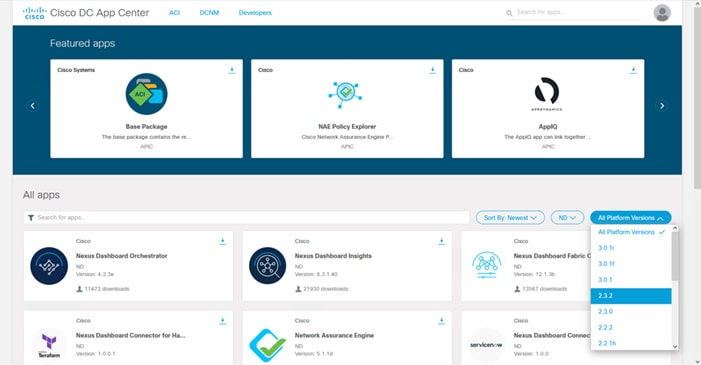Open the ACI tab in header

174,13
